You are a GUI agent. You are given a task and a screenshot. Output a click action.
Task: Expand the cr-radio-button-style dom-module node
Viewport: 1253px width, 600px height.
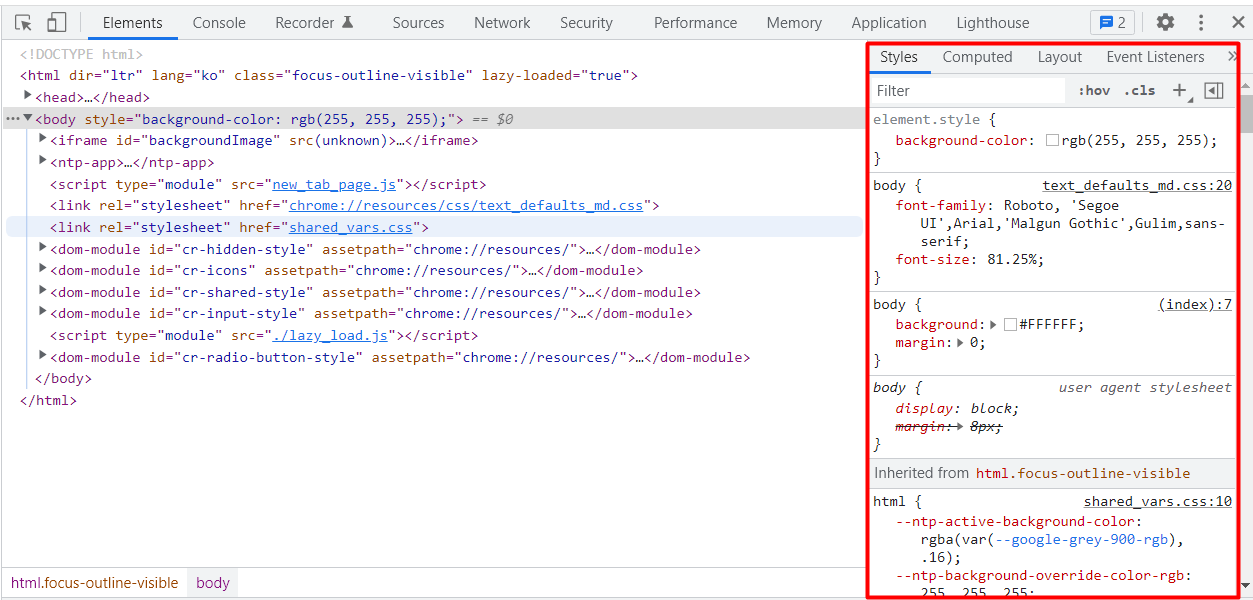point(43,356)
